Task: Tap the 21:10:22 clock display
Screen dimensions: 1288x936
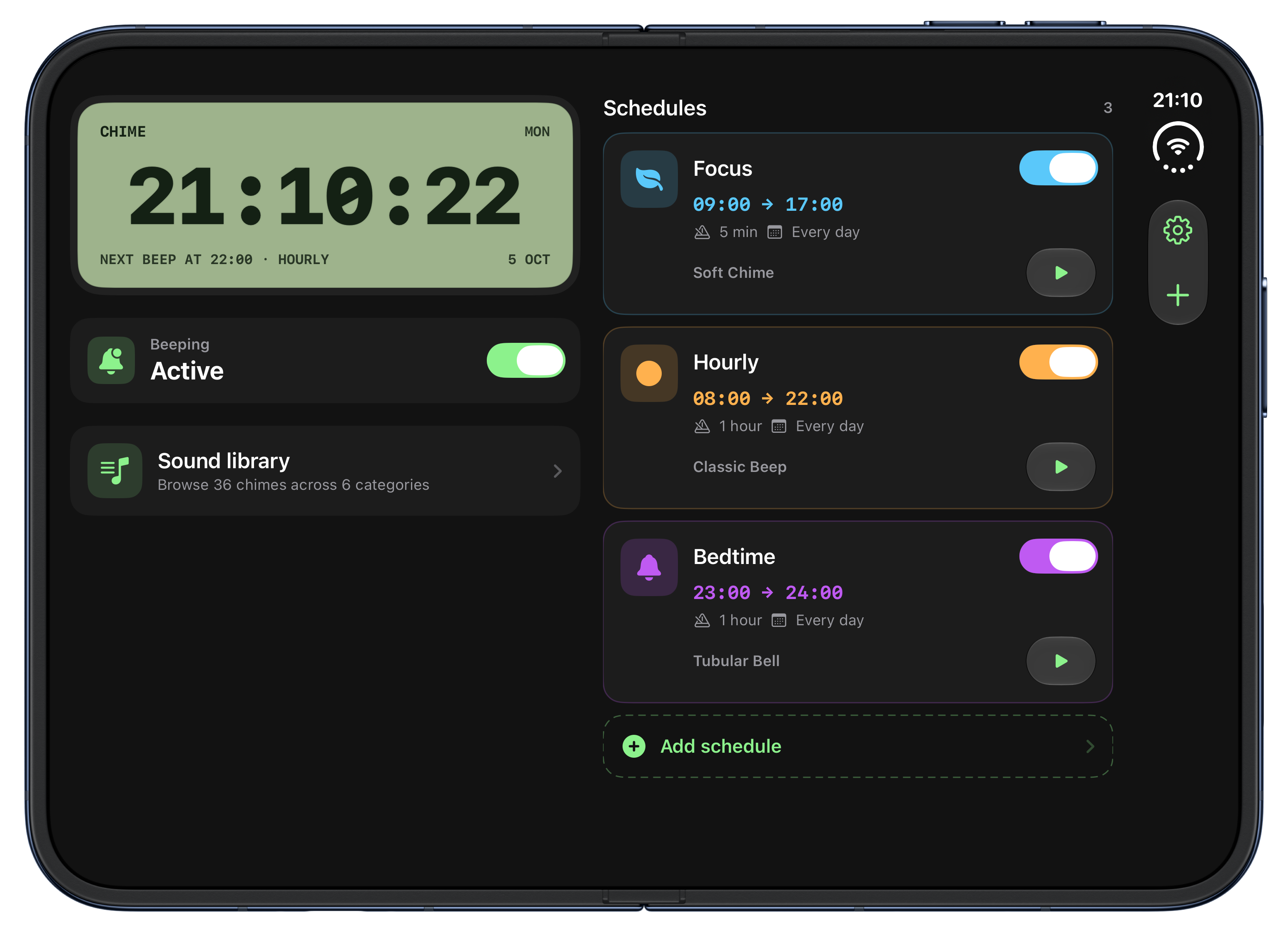Action: pyautogui.click(x=325, y=197)
